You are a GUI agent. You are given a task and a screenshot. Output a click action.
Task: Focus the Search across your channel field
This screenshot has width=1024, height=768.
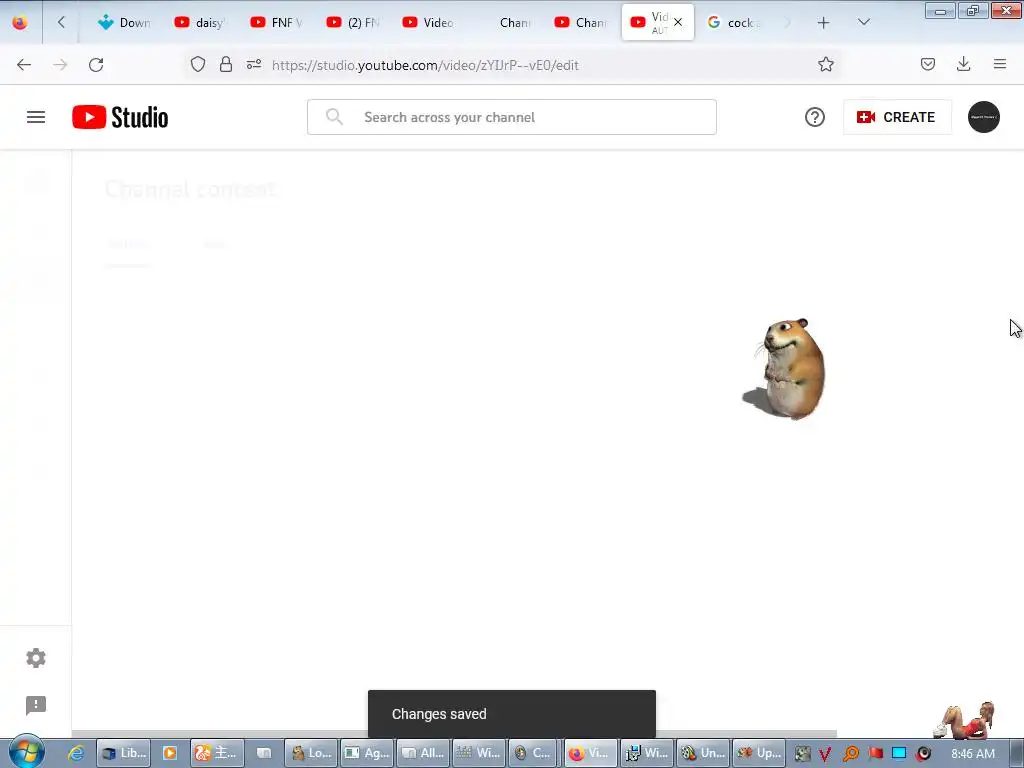(511, 118)
